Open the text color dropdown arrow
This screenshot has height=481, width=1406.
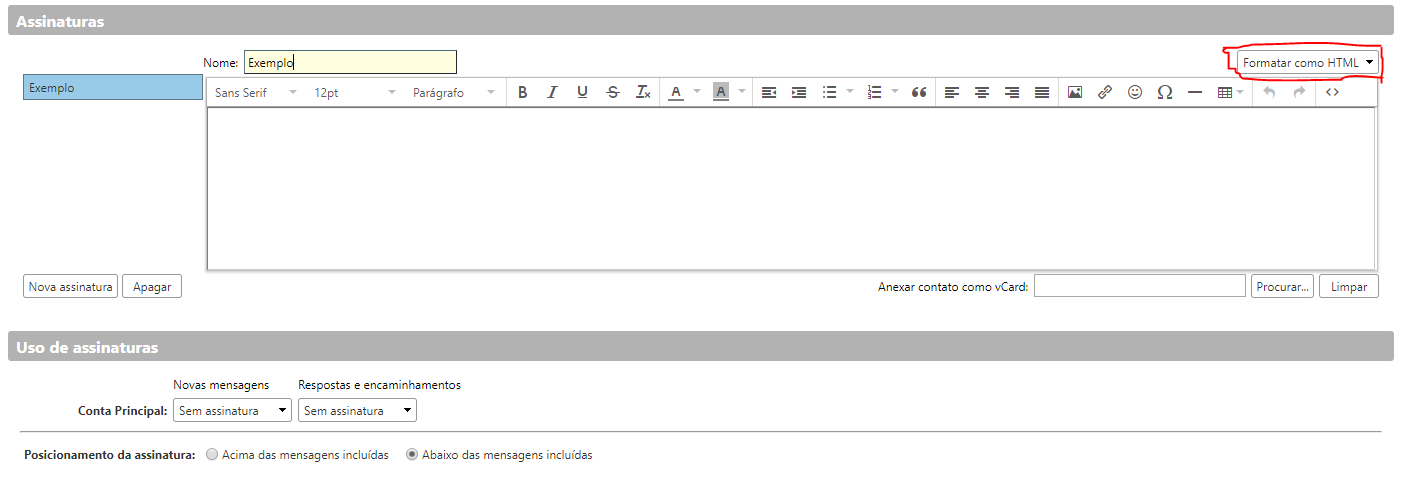[697, 92]
